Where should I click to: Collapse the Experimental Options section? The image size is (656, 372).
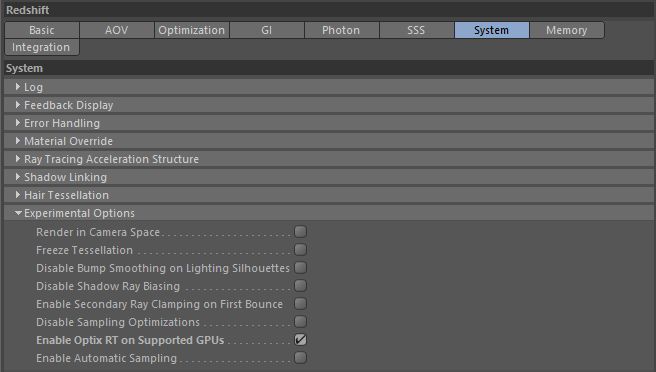[329, 213]
